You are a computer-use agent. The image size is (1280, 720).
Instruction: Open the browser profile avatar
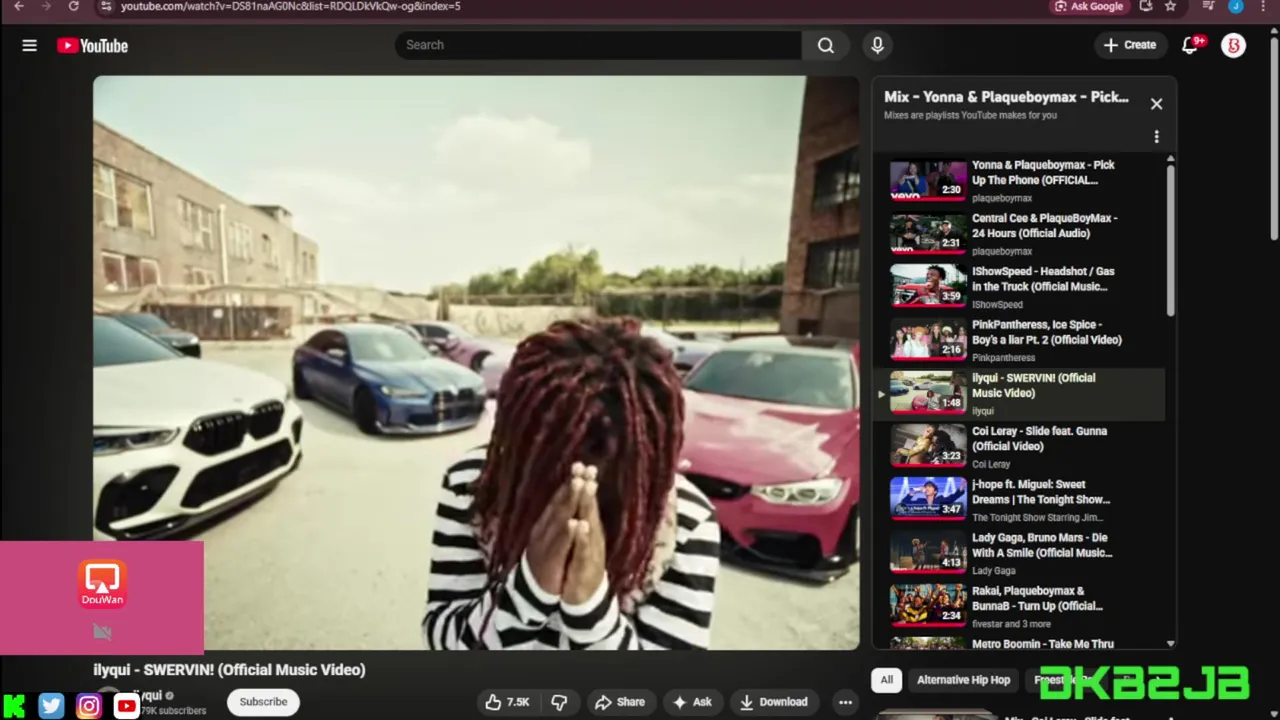1236,6
